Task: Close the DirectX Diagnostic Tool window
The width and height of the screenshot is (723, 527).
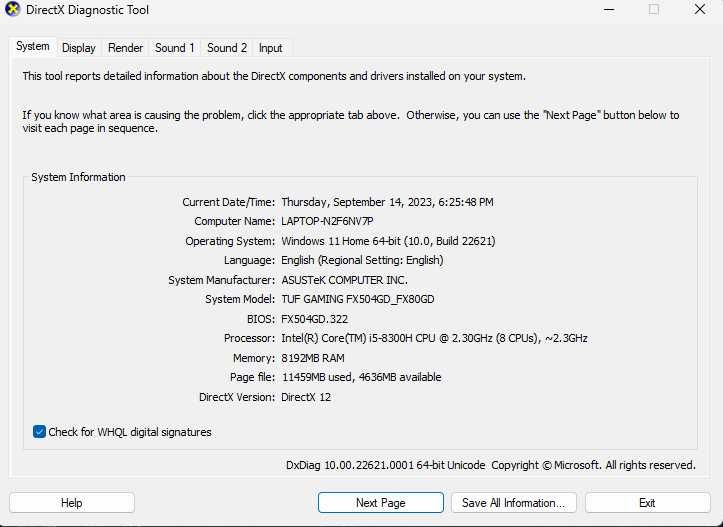Action: (700, 10)
